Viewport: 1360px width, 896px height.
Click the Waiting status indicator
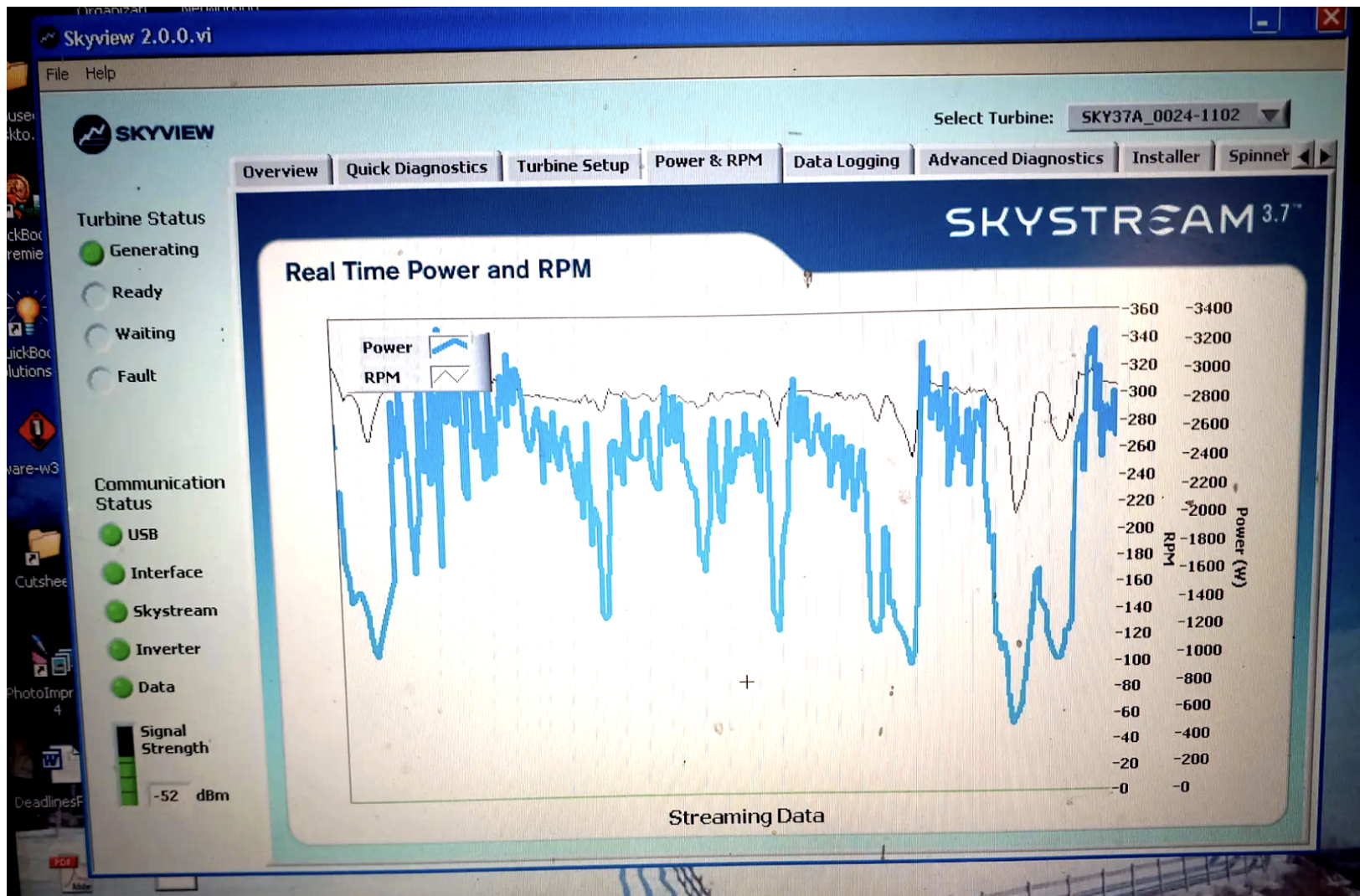point(96,336)
